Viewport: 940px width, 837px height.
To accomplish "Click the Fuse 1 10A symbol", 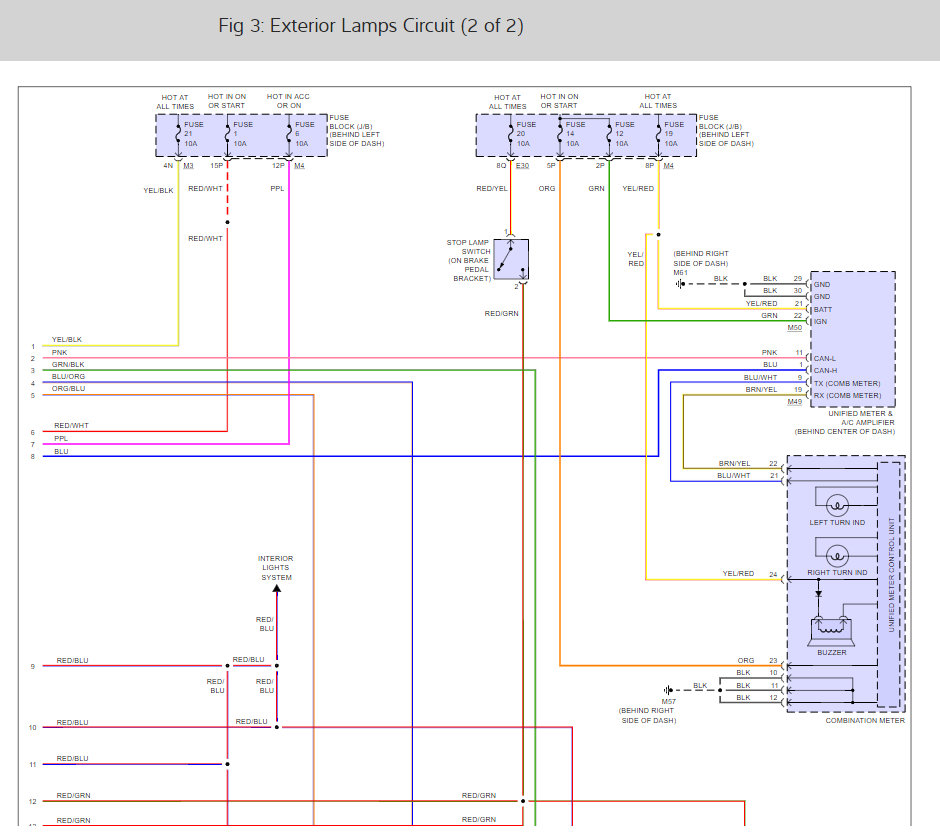I will point(227,134).
